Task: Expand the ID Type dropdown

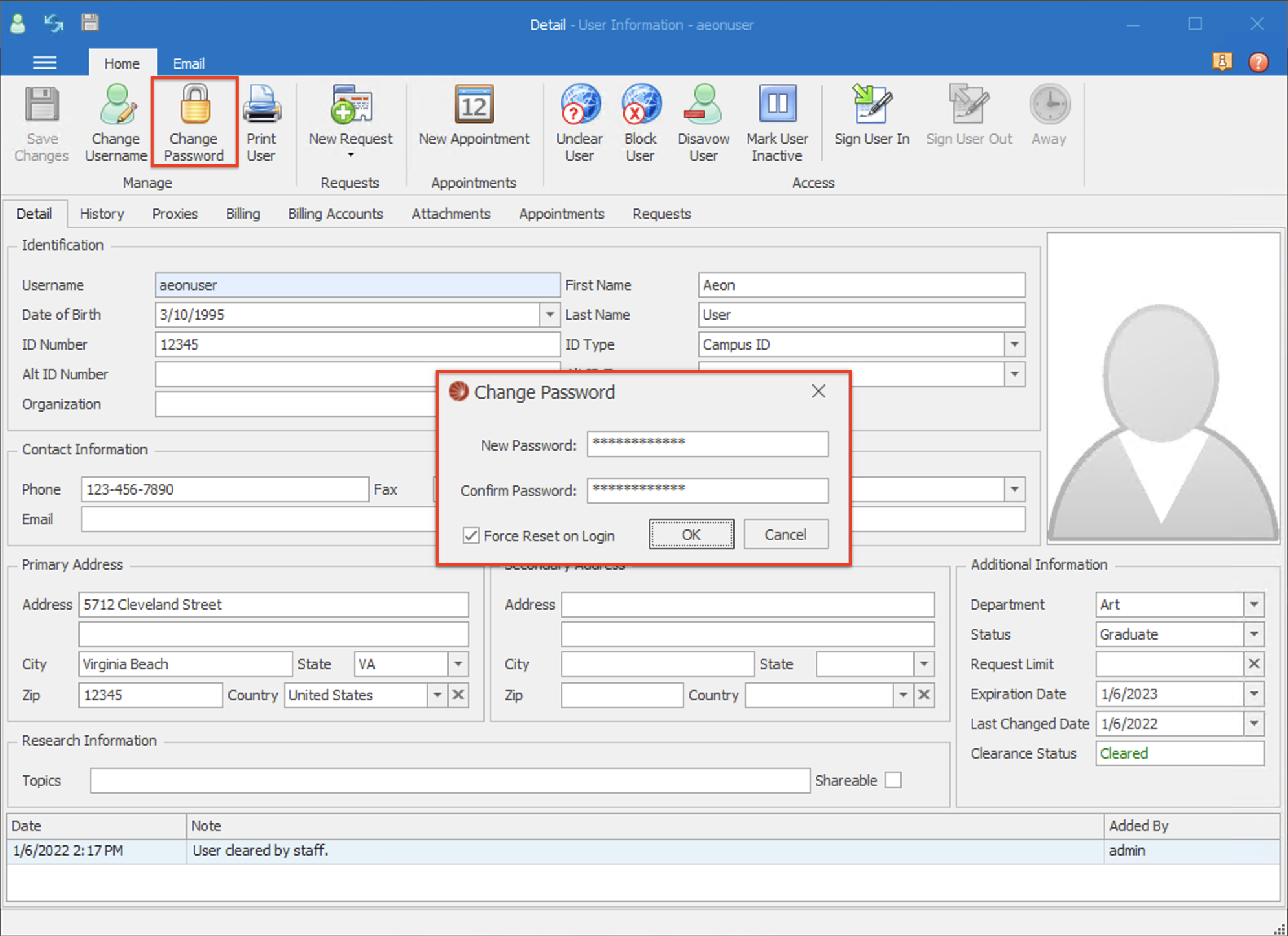Action: [x=1014, y=344]
